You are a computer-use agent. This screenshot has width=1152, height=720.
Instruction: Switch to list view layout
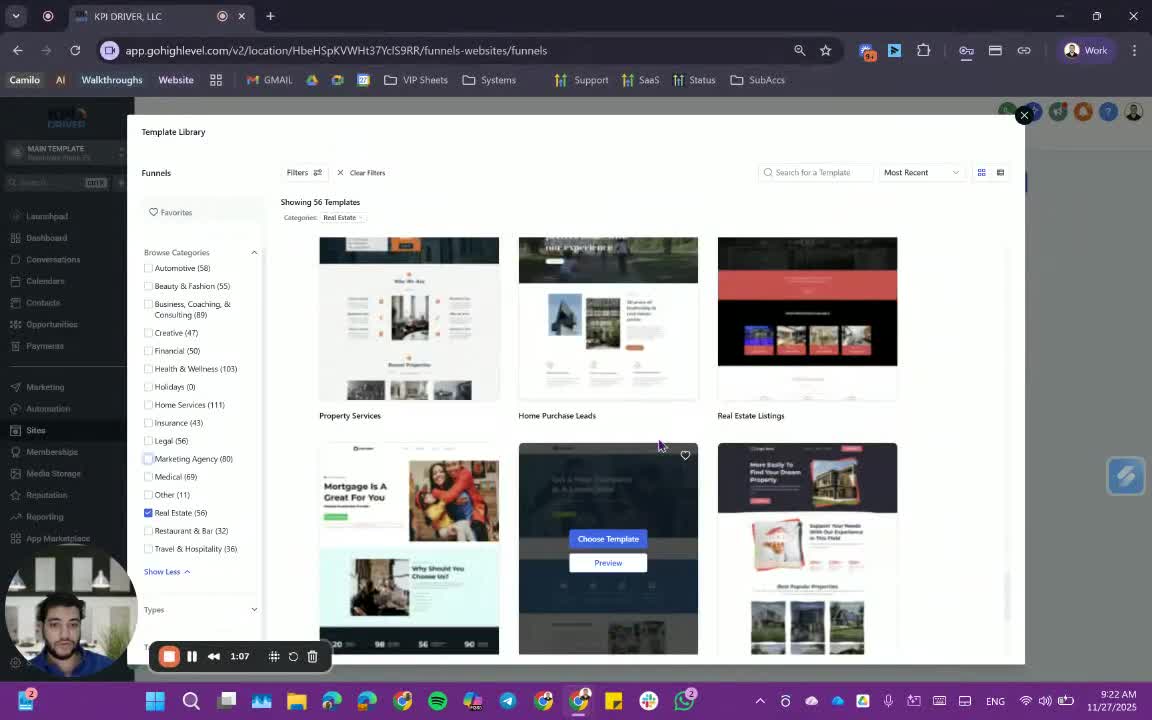(x=1000, y=173)
